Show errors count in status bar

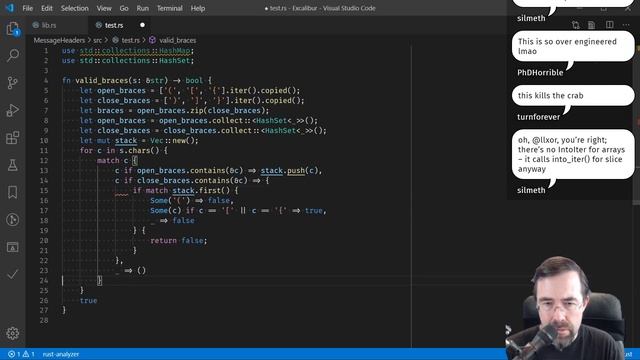tap(14, 354)
